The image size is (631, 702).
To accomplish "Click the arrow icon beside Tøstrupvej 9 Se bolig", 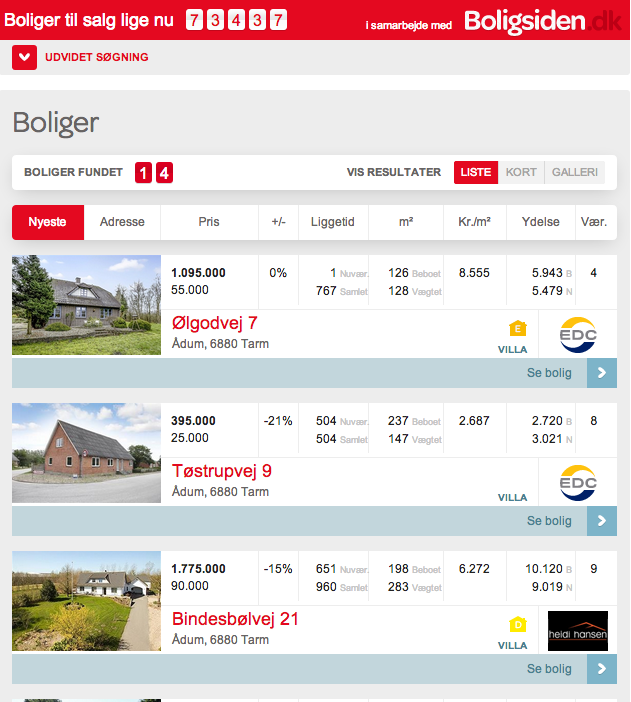I will 601,521.
